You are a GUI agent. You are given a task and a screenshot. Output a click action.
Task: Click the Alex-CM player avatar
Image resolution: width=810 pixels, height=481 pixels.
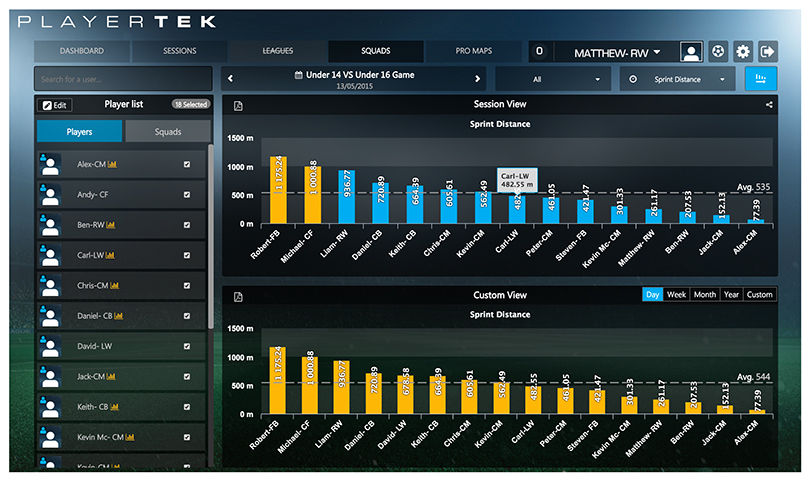point(50,164)
